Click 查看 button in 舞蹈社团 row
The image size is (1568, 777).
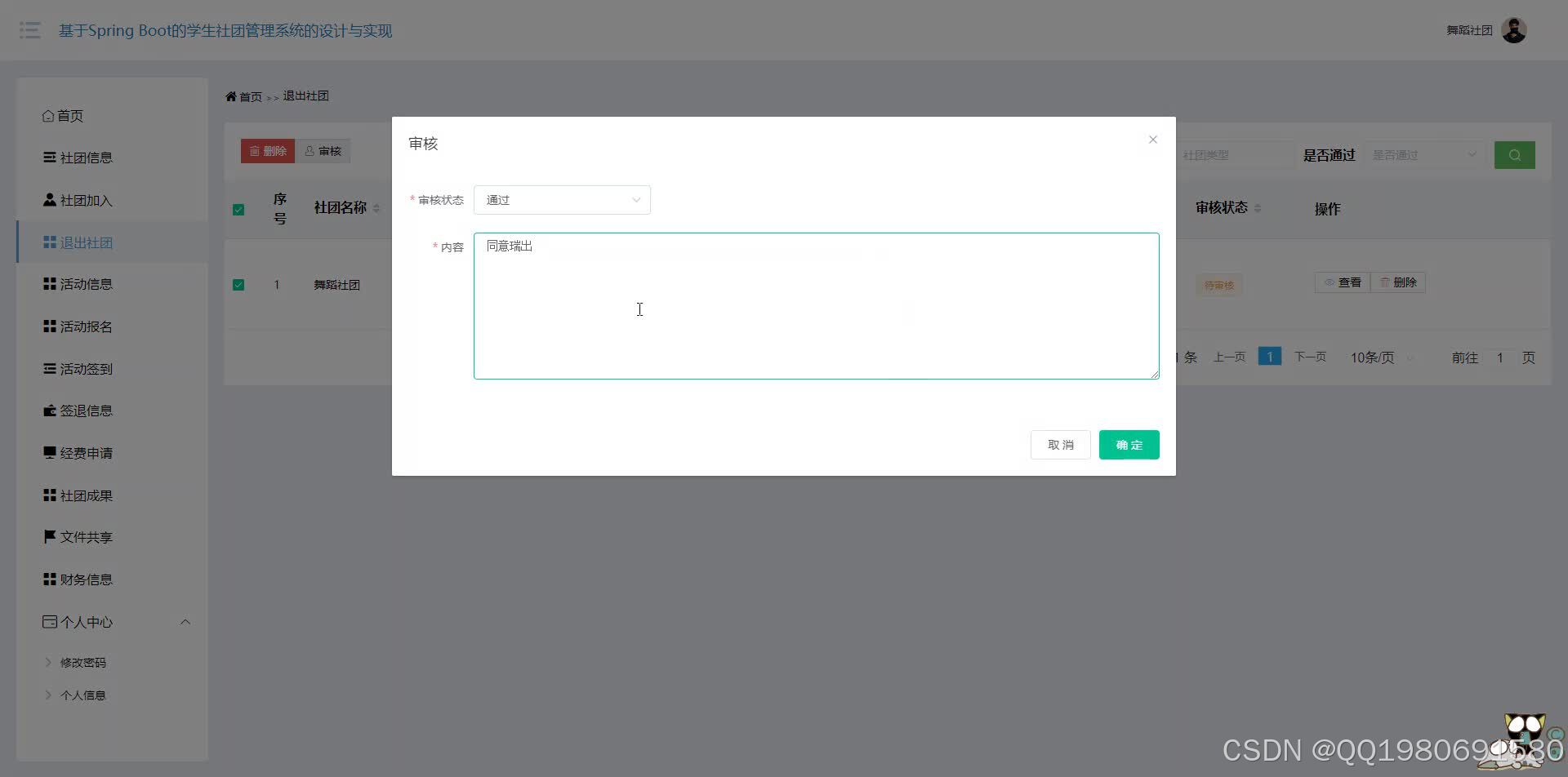point(1343,282)
